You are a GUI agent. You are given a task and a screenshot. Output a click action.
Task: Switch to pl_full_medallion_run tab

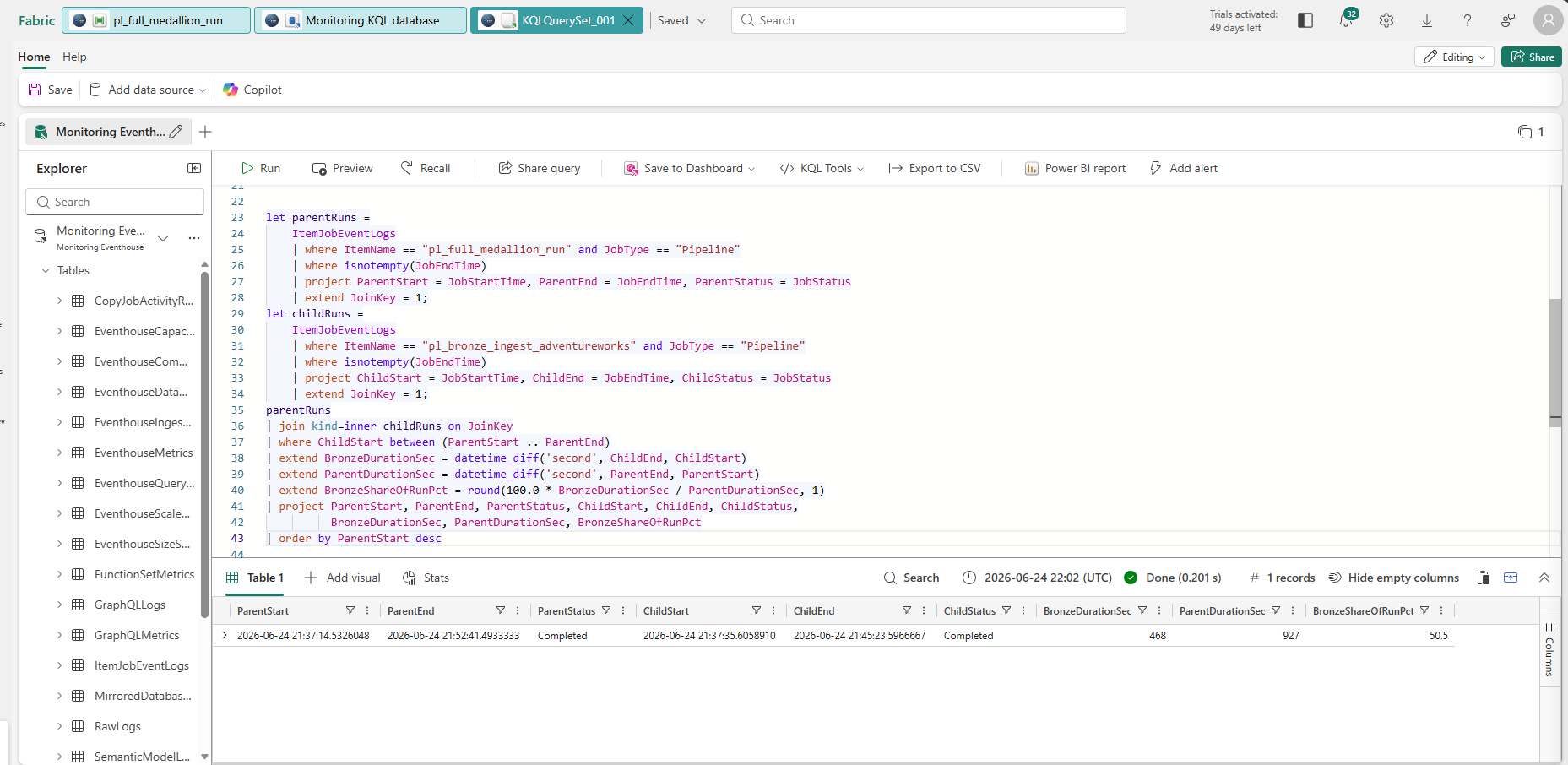click(x=156, y=20)
